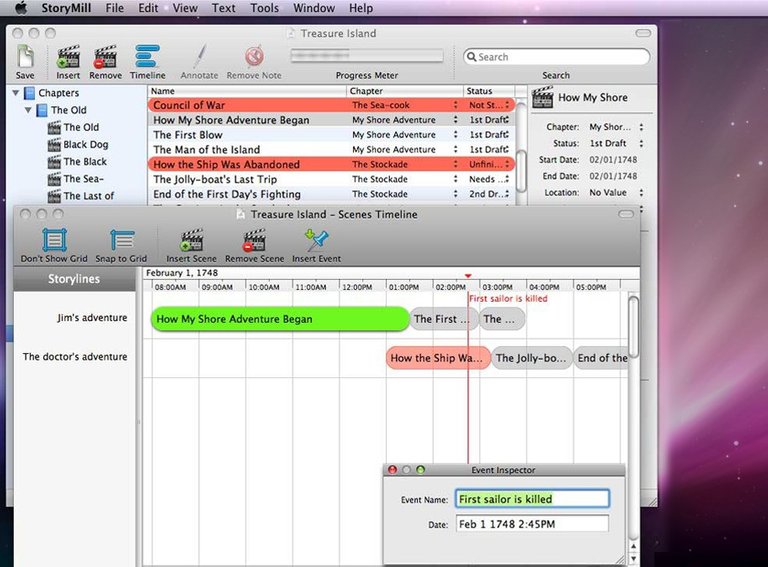
Task: Select the Chapters folder icon in sidebar
Action: pos(29,93)
